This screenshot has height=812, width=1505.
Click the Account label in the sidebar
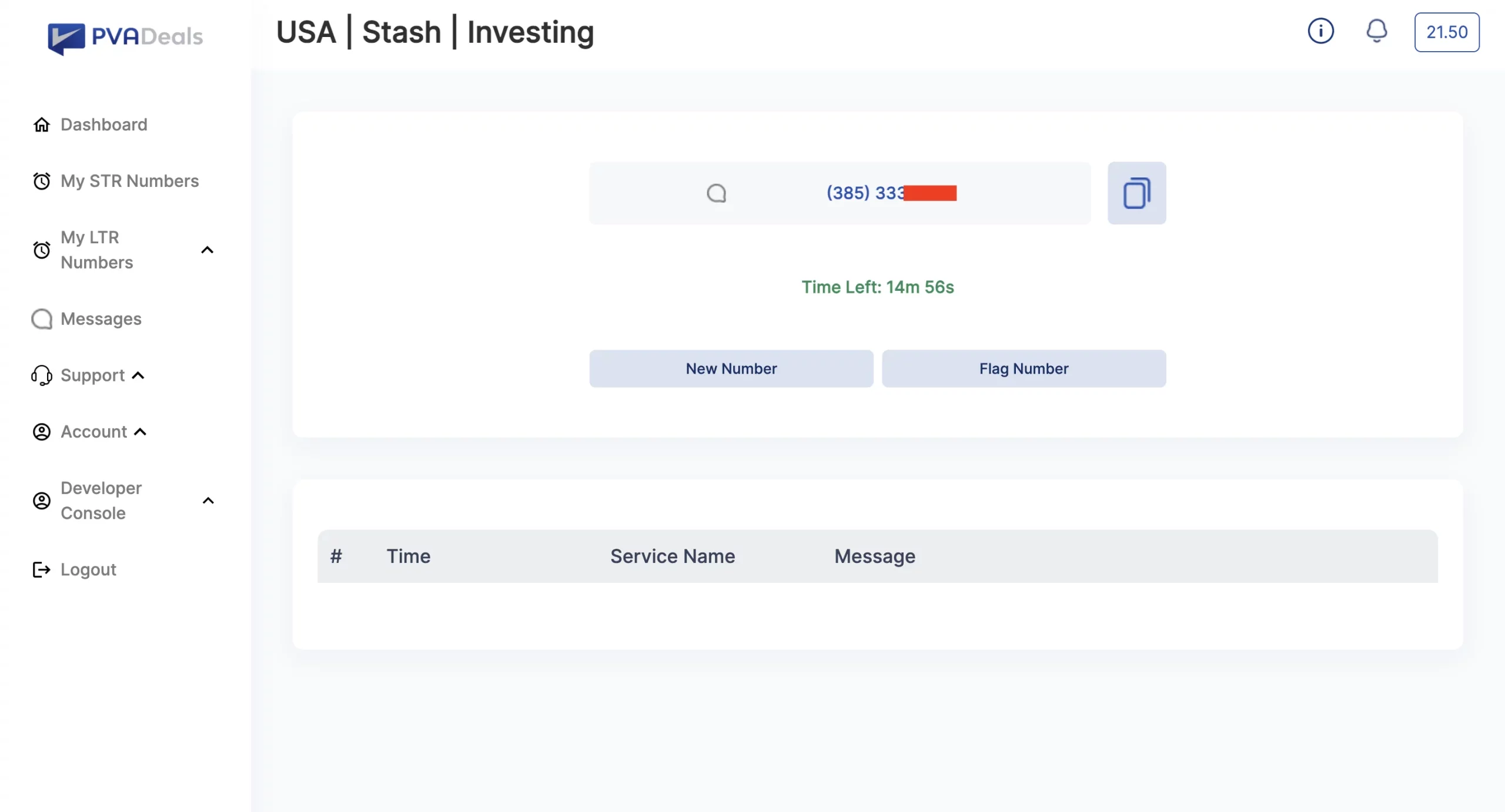(94, 432)
